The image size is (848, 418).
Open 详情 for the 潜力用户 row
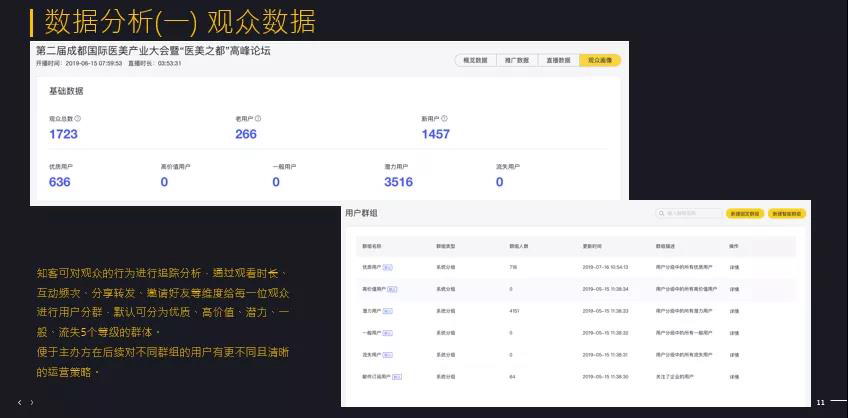click(x=734, y=311)
